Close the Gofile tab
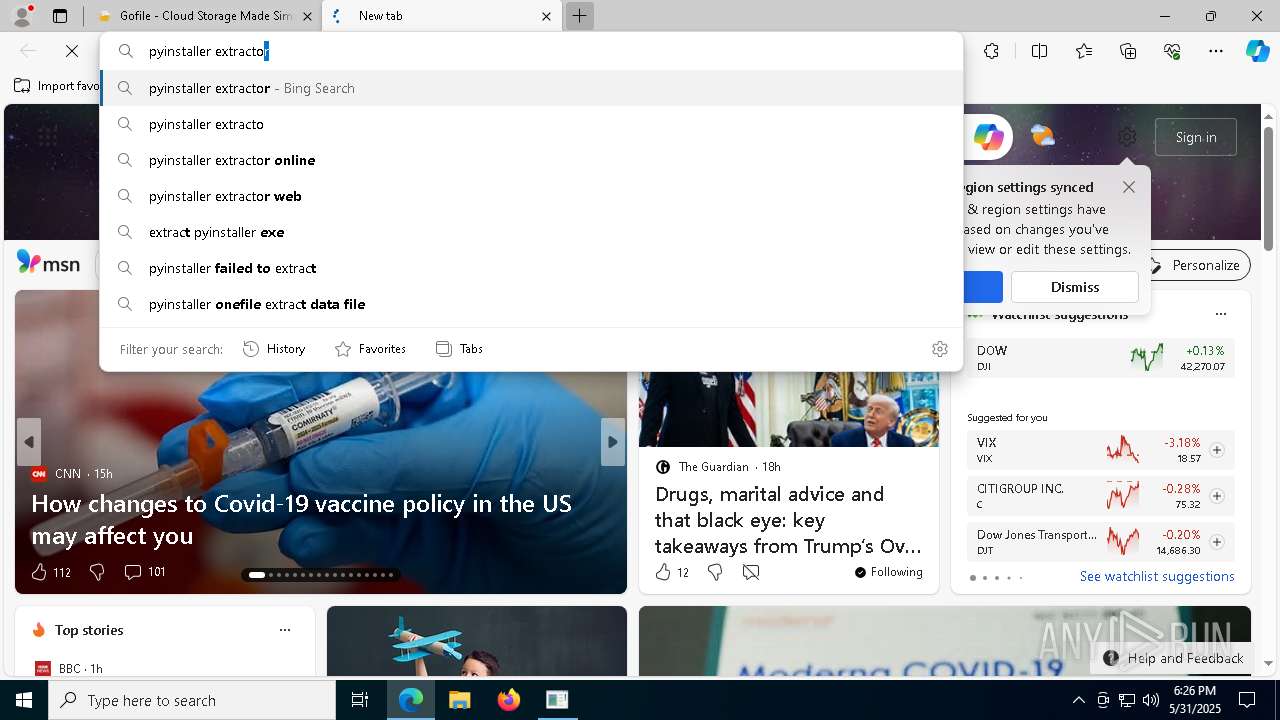This screenshot has height=720, width=1280. (x=307, y=16)
